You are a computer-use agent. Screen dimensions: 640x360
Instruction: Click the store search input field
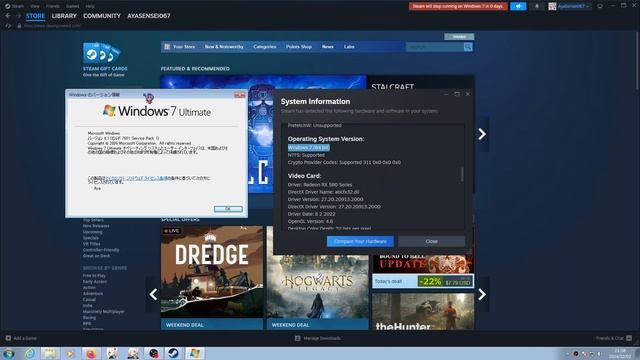434,47
